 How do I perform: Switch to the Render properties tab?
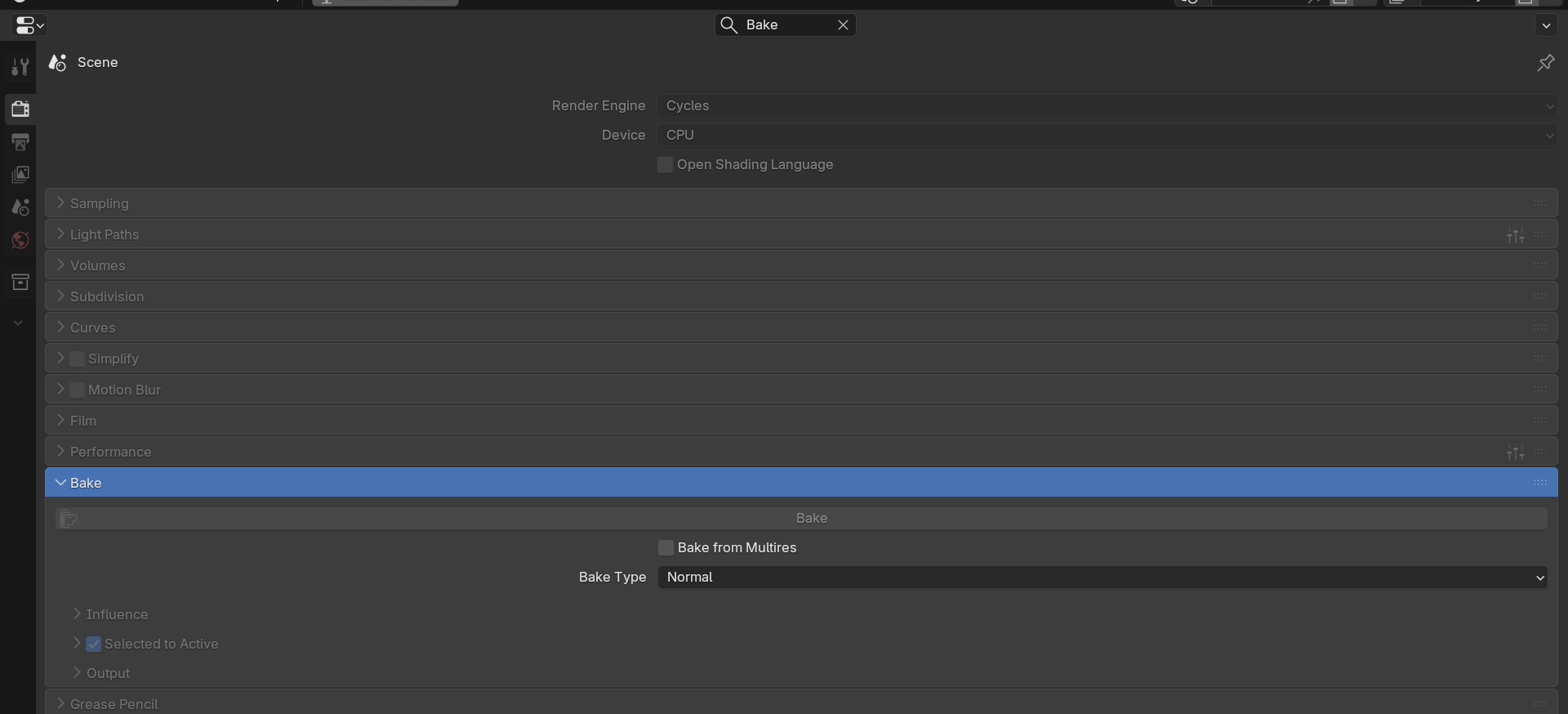pyautogui.click(x=20, y=109)
